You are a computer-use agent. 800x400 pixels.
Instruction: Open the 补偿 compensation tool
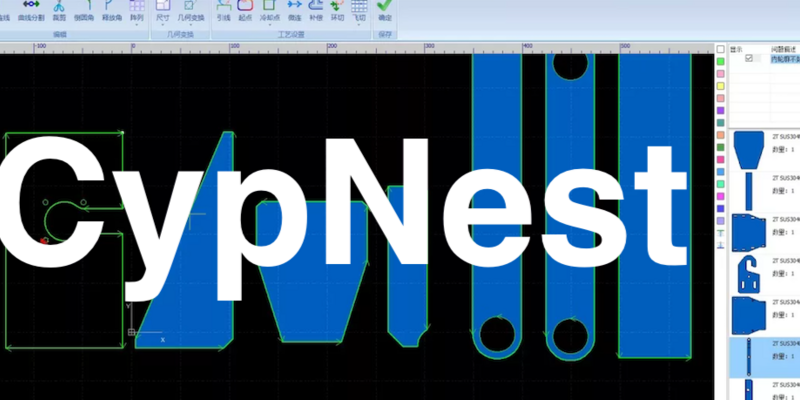click(316, 11)
